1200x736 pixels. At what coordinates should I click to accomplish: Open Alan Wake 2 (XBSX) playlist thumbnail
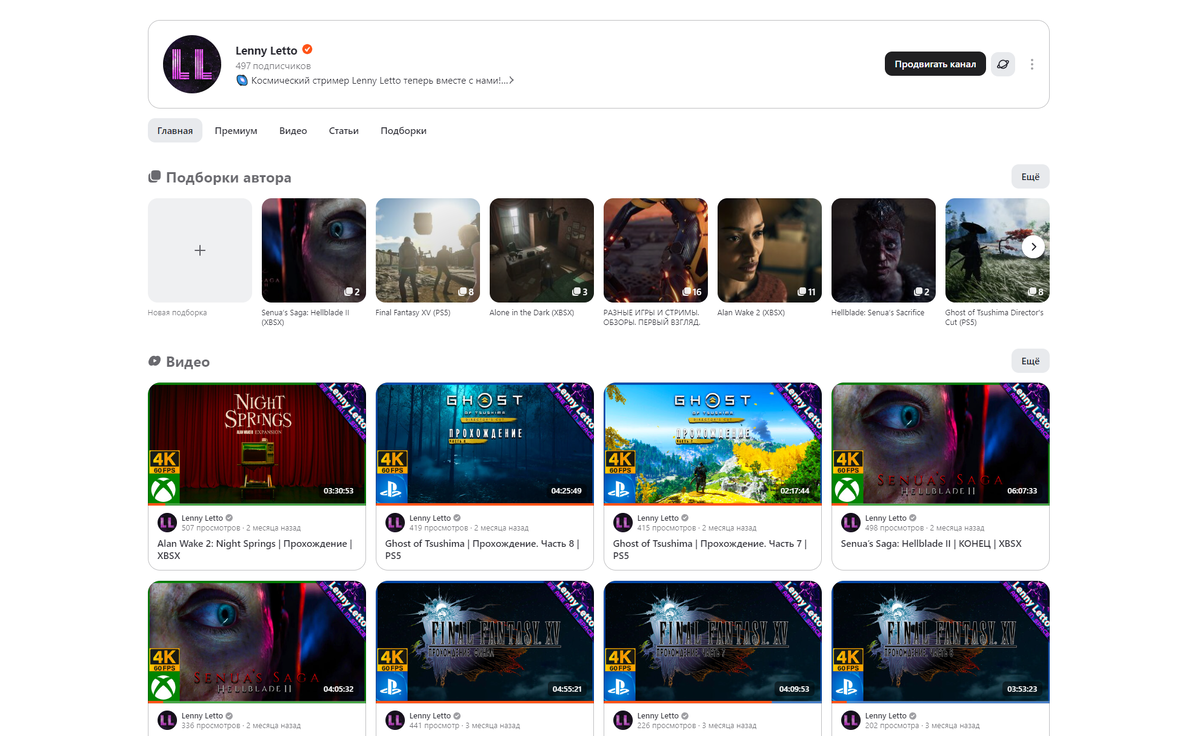tap(770, 250)
